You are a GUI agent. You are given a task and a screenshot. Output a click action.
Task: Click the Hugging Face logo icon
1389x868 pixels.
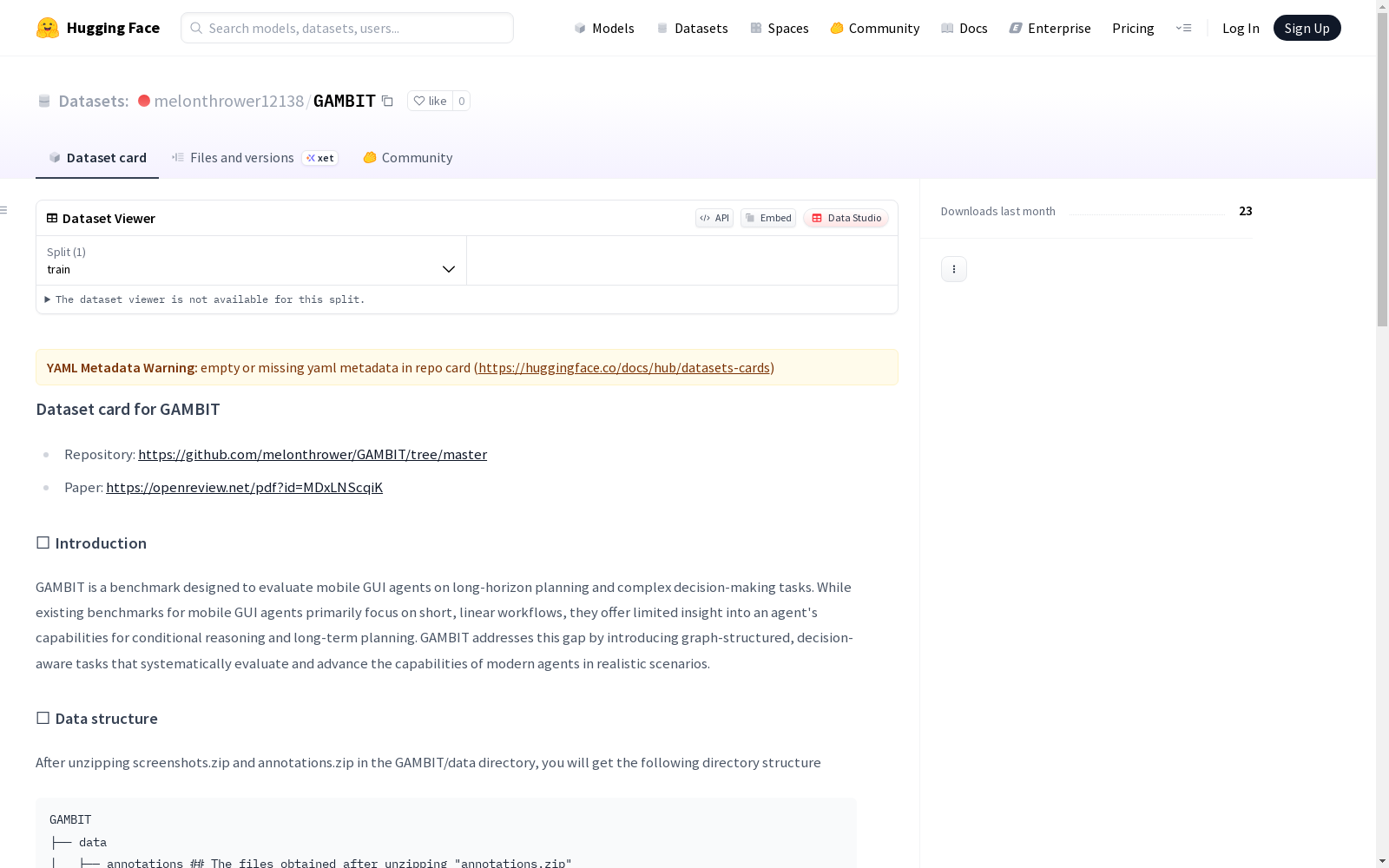(x=48, y=28)
